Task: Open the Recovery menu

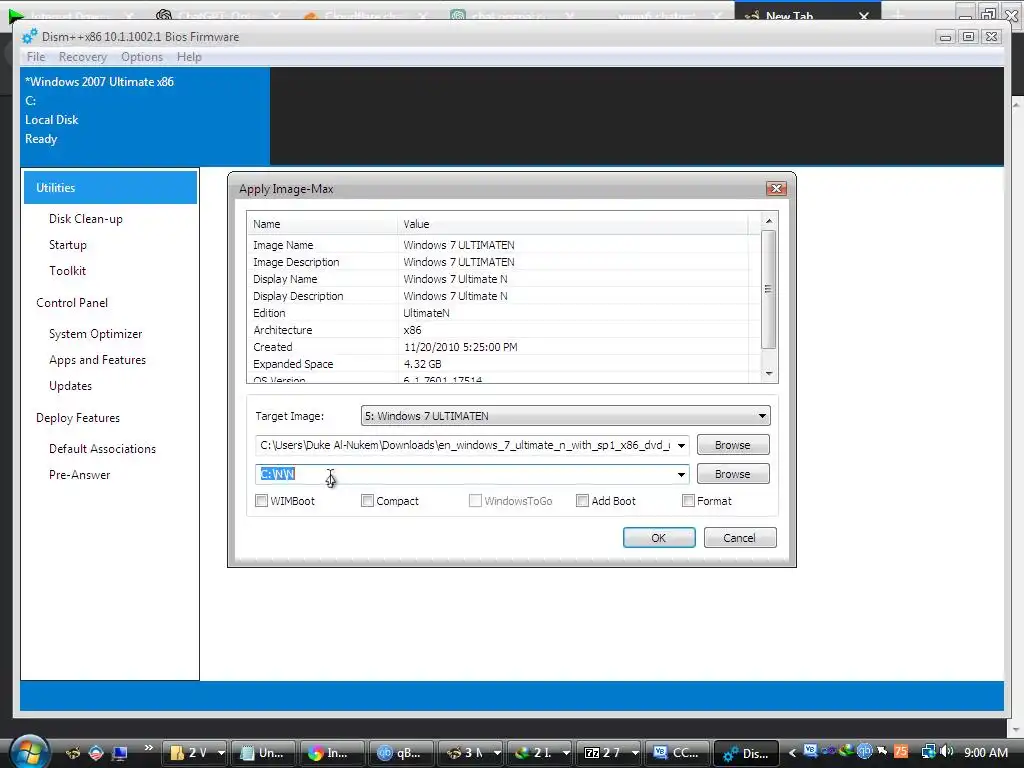Action: point(83,57)
